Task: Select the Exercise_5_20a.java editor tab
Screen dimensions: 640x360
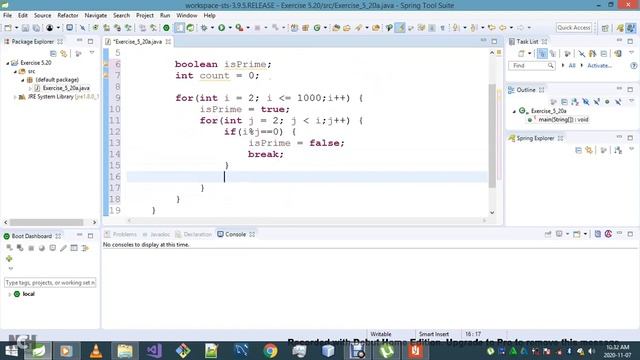Action: 138,42
